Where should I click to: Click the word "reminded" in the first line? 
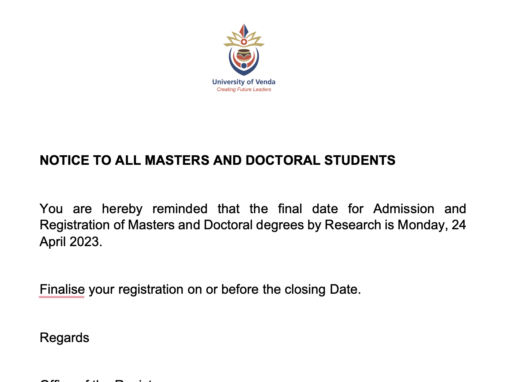tap(180, 209)
